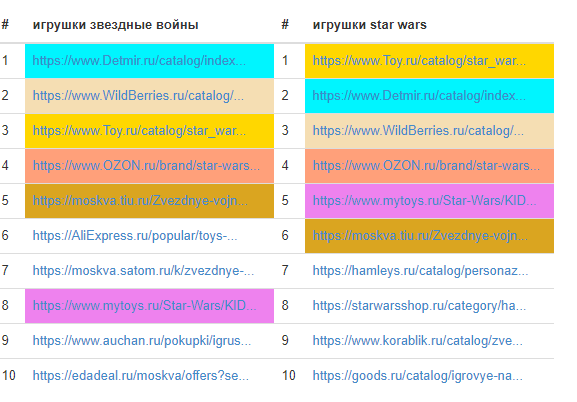Open the moskva.satom.ru link

[x=143, y=271]
